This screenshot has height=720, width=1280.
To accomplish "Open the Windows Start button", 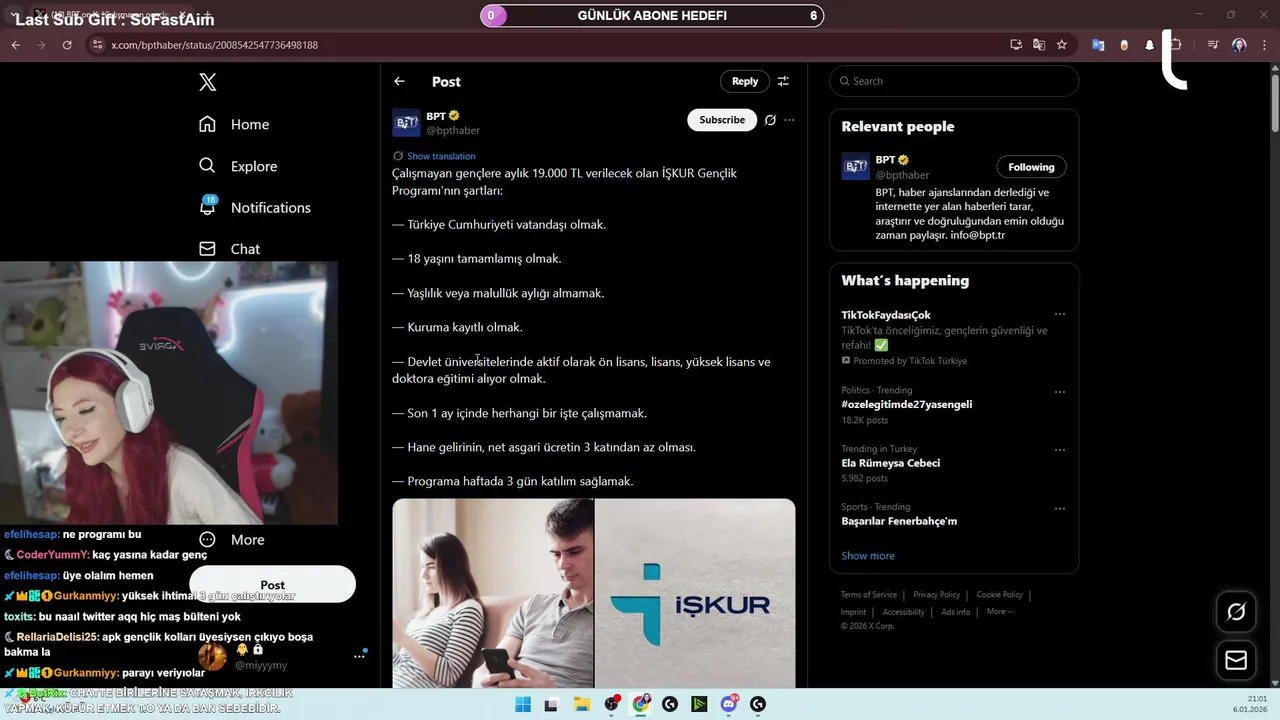I will pyautogui.click(x=523, y=704).
